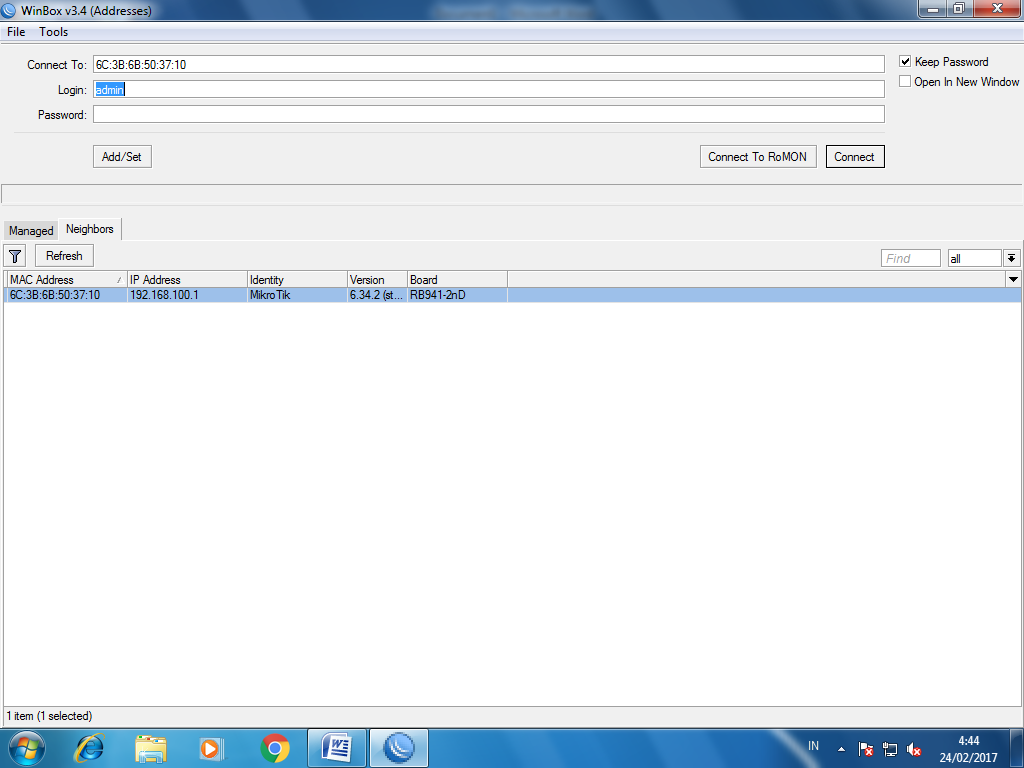Sort by MAC Address column header
The width and height of the screenshot is (1024, 768).
(66, 280)
